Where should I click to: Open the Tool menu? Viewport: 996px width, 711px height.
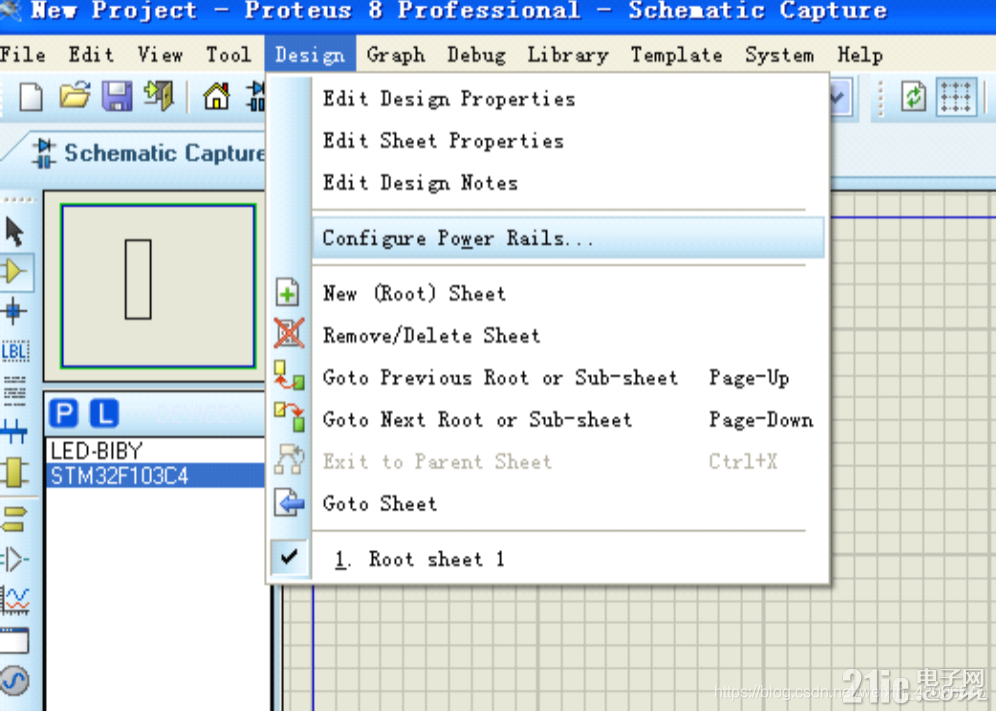pos(228,55)
